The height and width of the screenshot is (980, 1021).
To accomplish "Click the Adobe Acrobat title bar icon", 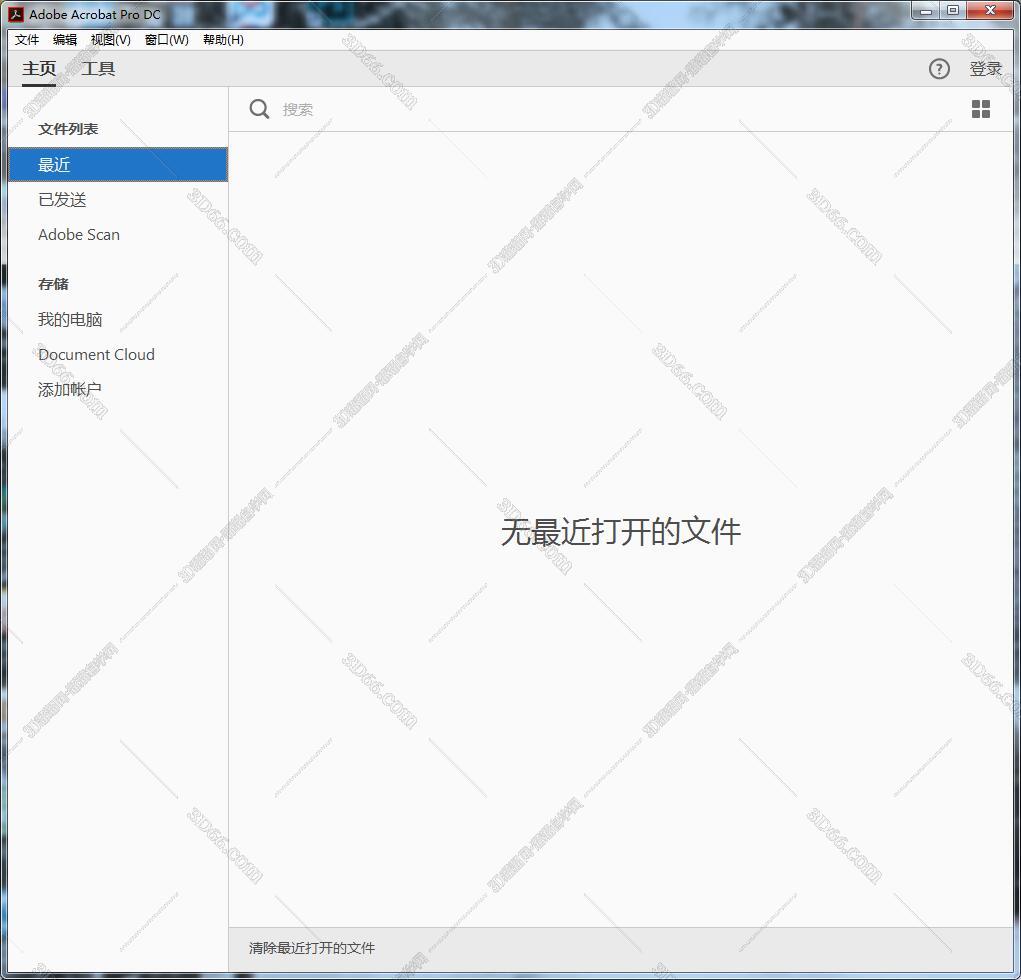I will 16,14.
